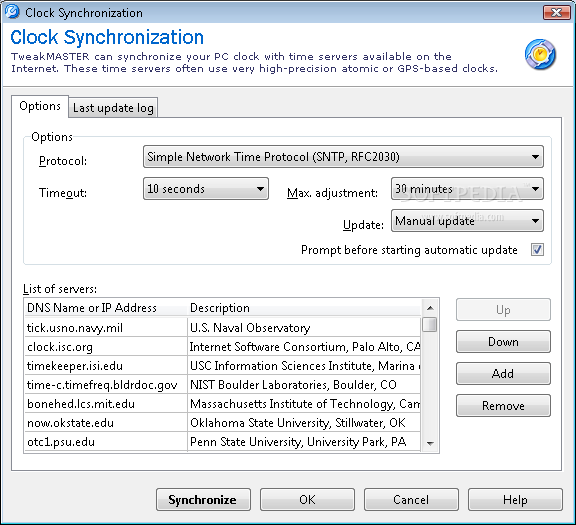Click USC Information Sciences Institute description
Image resolution: width=576 pixels, height=525 pixels.
(x=304, y=366)
